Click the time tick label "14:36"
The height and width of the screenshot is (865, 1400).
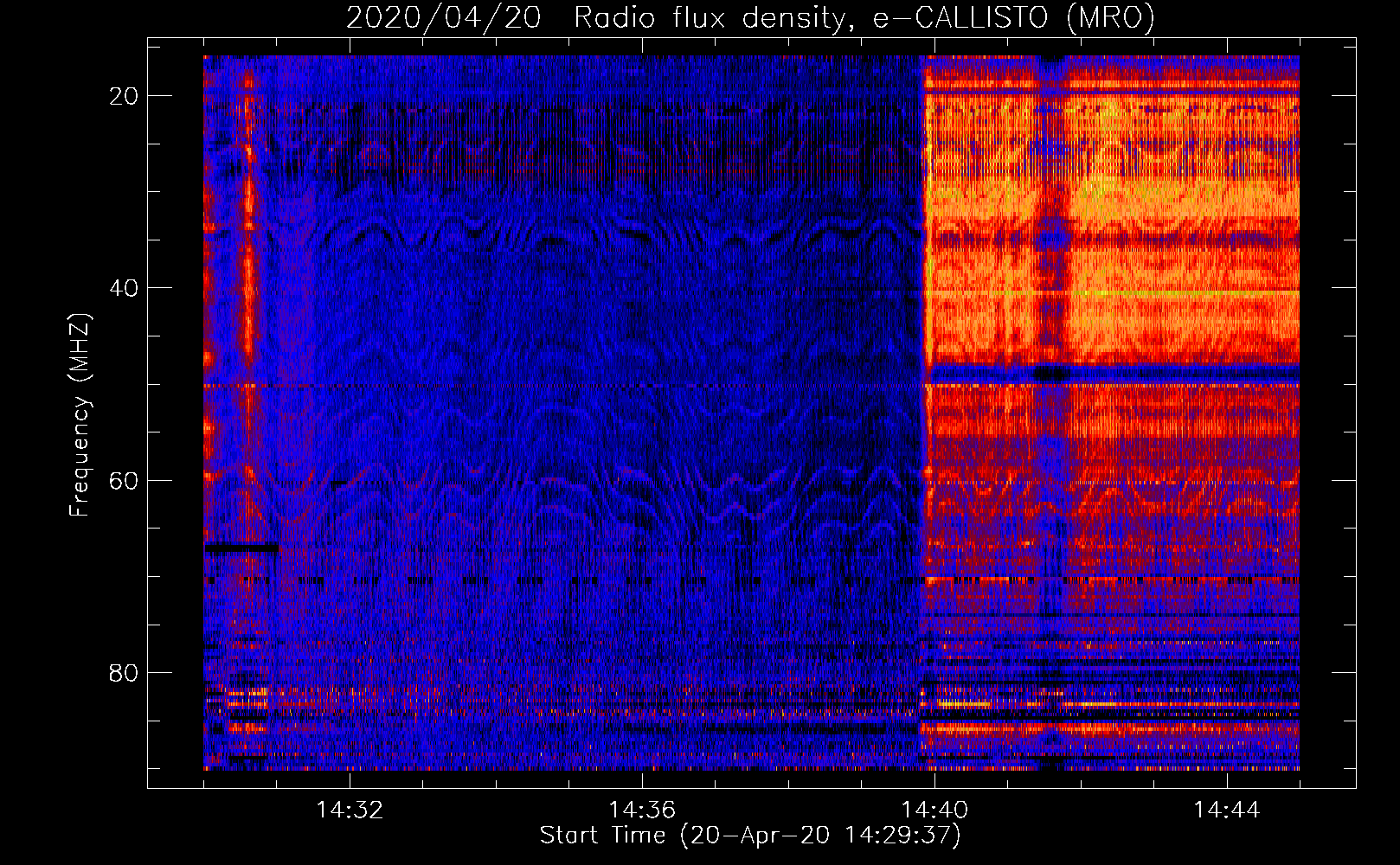642,810
